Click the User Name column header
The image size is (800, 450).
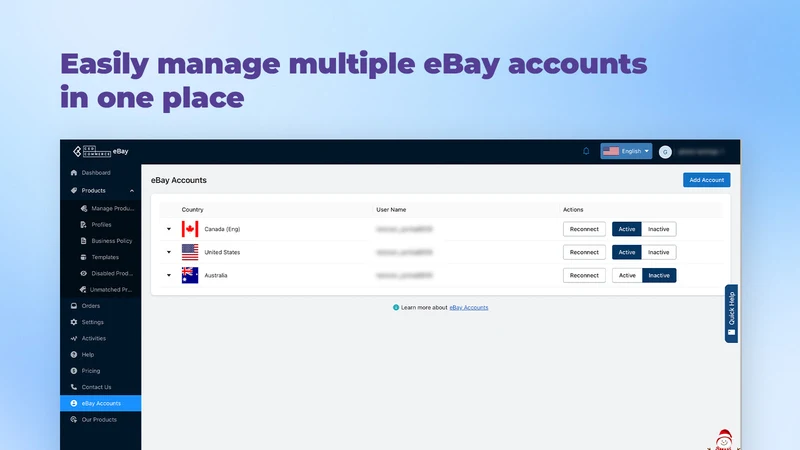pos(391,210)
